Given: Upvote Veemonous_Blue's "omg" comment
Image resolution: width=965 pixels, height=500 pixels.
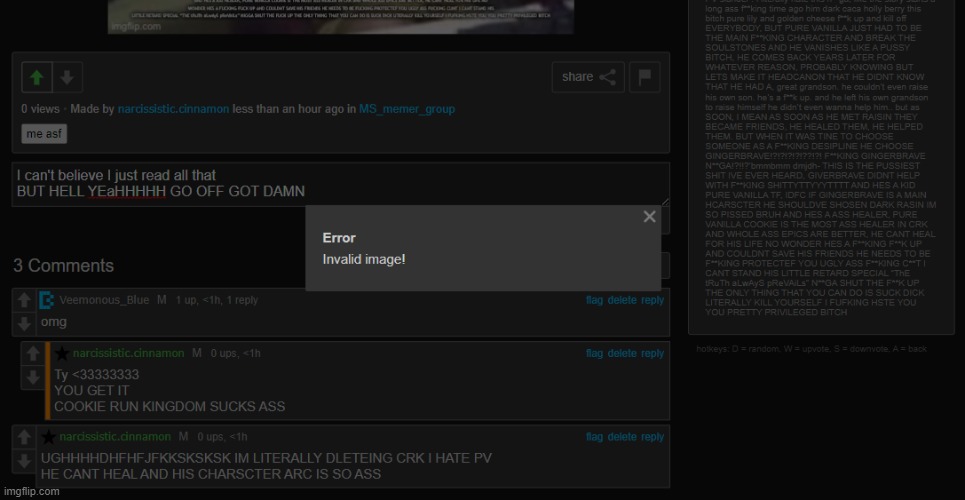Looking at the screenshot, I should click(25, 300).
